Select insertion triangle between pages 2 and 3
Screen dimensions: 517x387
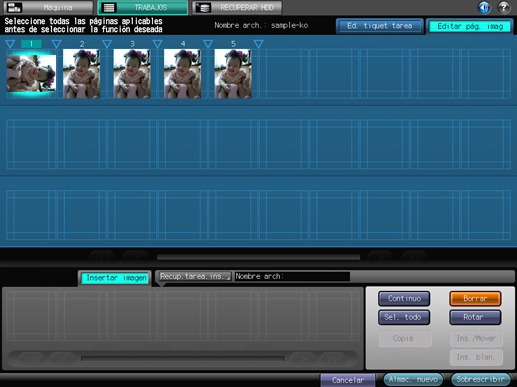click(107, 44)
